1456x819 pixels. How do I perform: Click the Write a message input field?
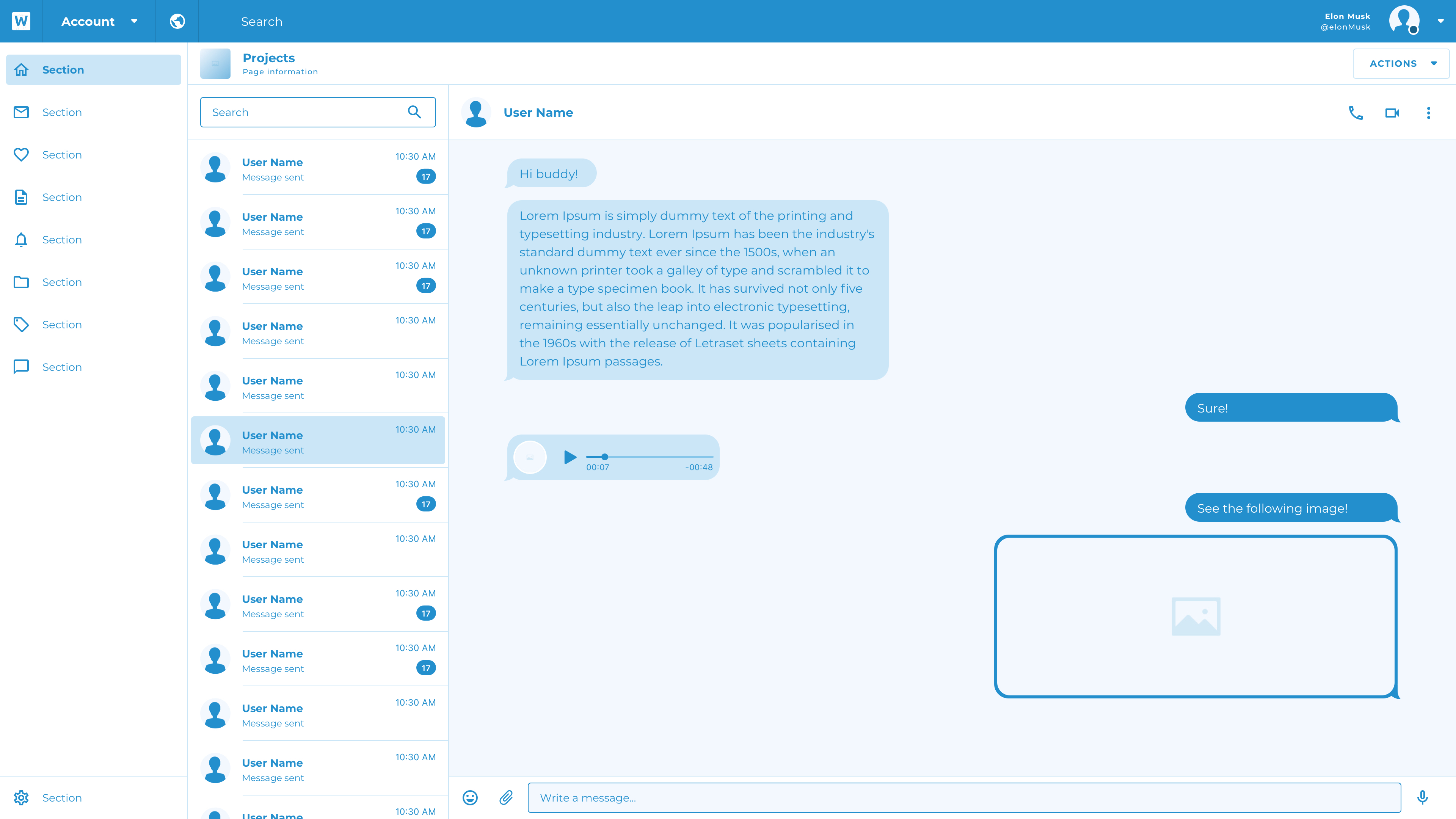964,797
